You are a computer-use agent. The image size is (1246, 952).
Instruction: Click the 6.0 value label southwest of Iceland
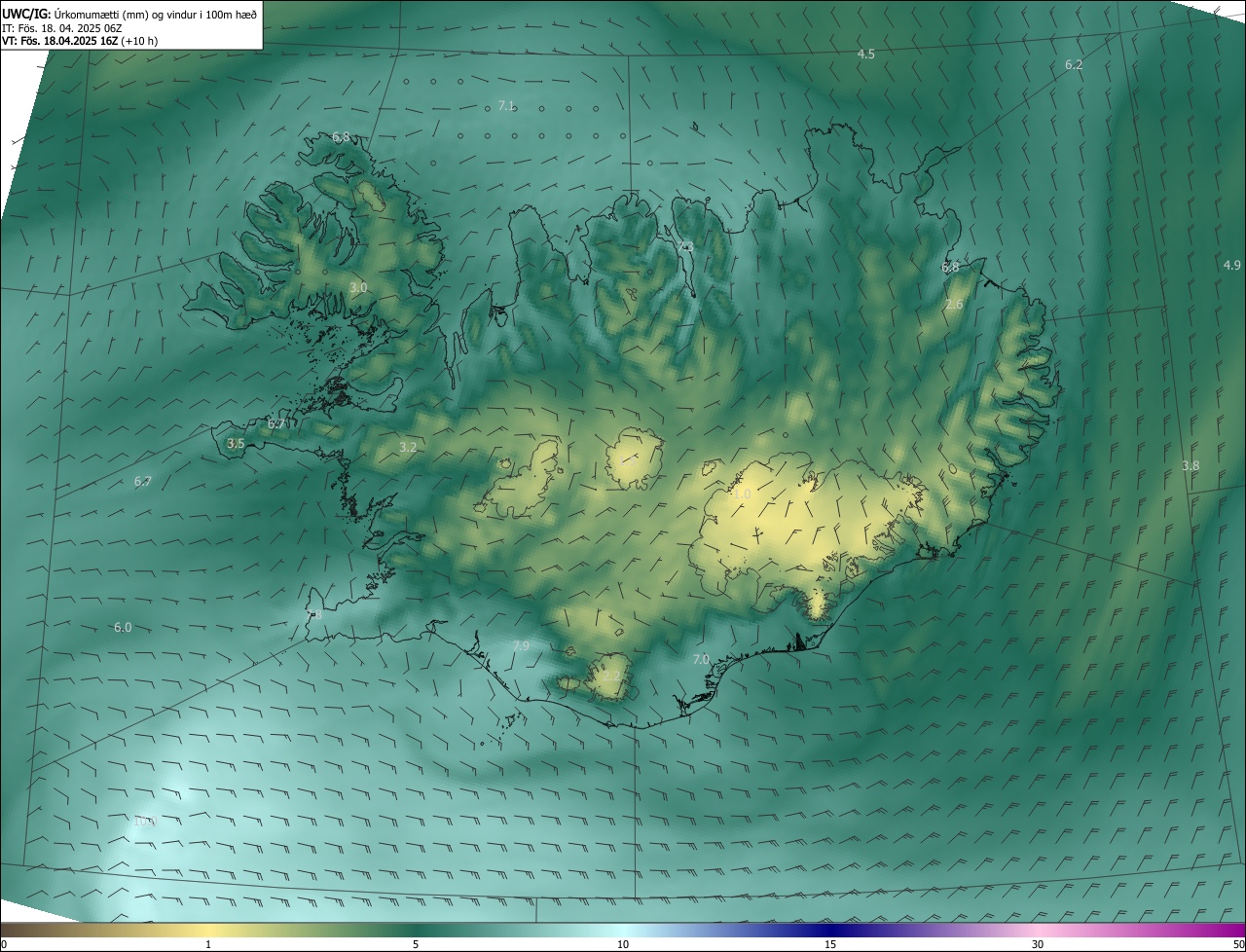123,628
